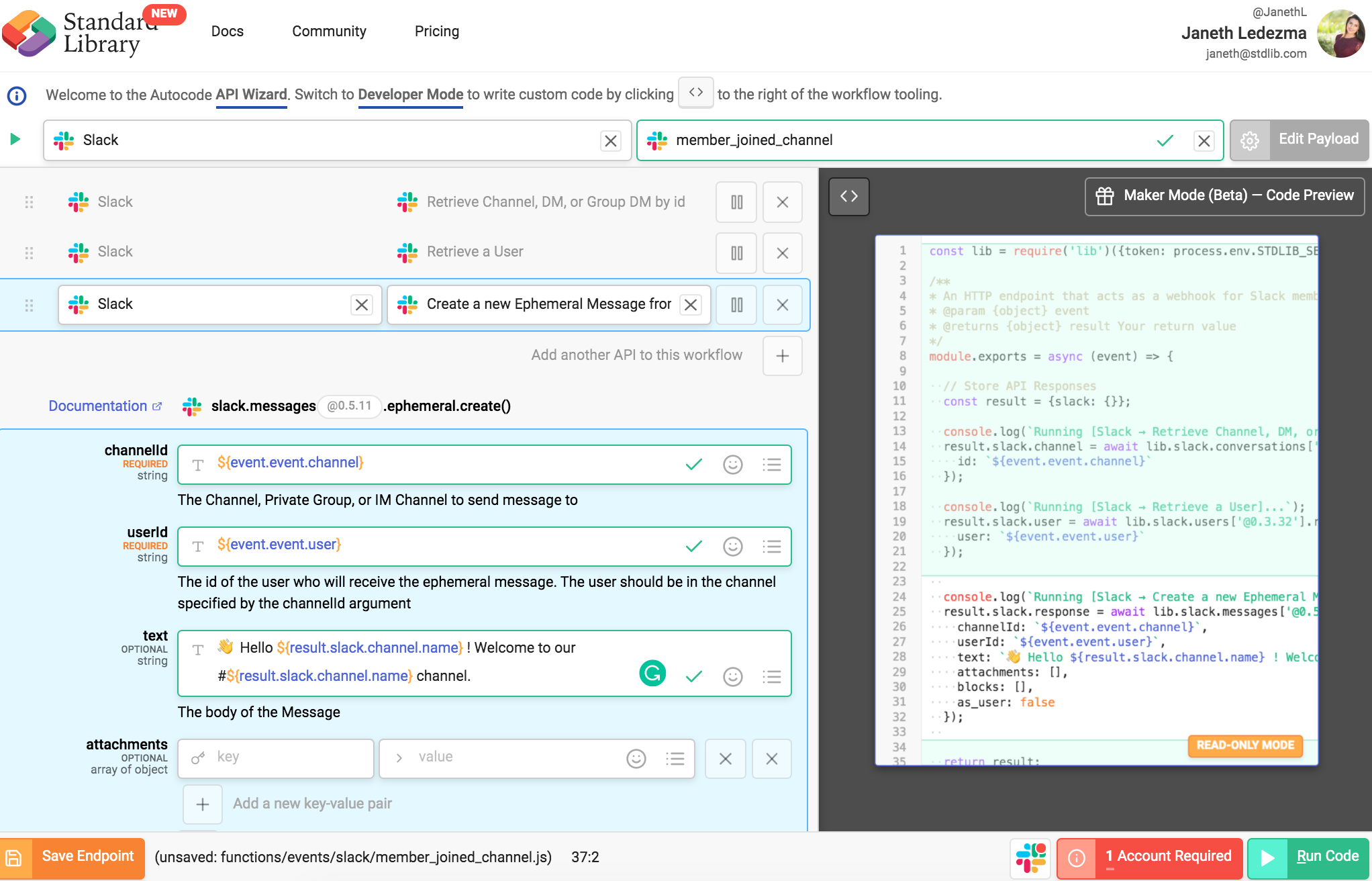Grab drag handle of Ephemeral Message row
Image resolution: width=1372 pixels, height=881 pixels.
[x=29, y=306]
